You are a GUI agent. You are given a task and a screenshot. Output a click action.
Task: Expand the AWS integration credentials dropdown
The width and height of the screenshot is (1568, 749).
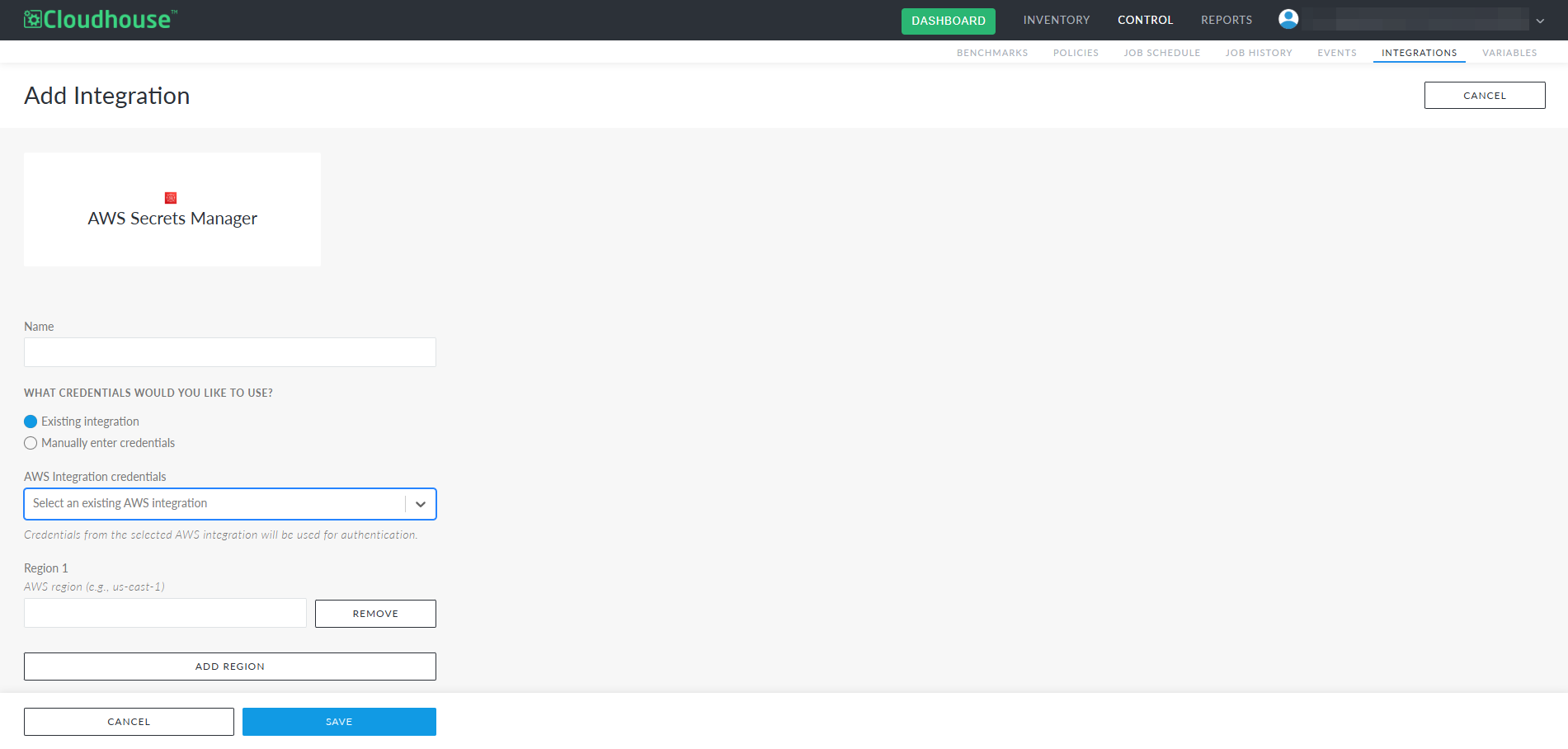coord(214,504)
